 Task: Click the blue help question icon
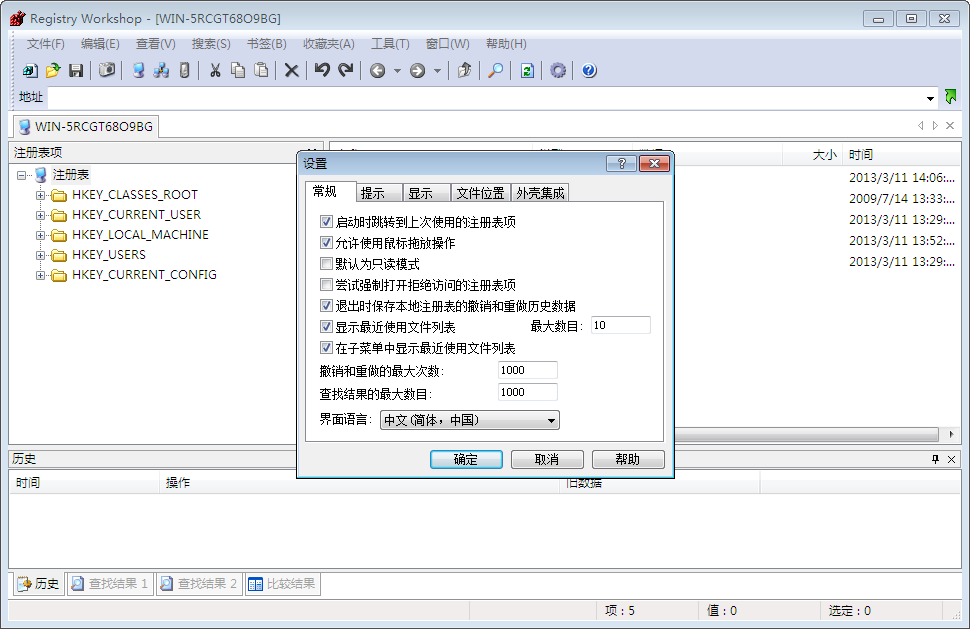pyautogui.click(x=589, y=71)
